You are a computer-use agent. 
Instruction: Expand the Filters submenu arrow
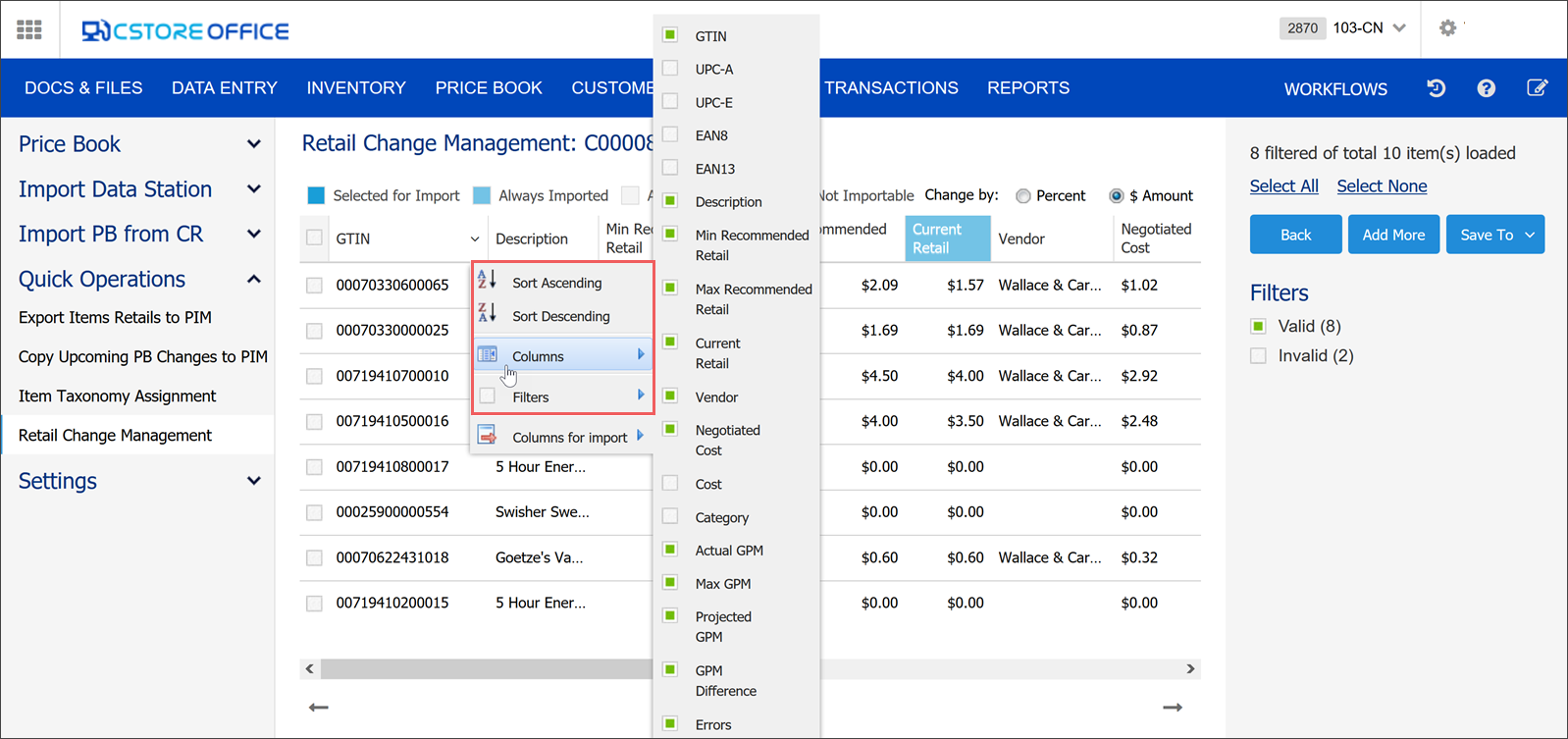coord(641,396)
